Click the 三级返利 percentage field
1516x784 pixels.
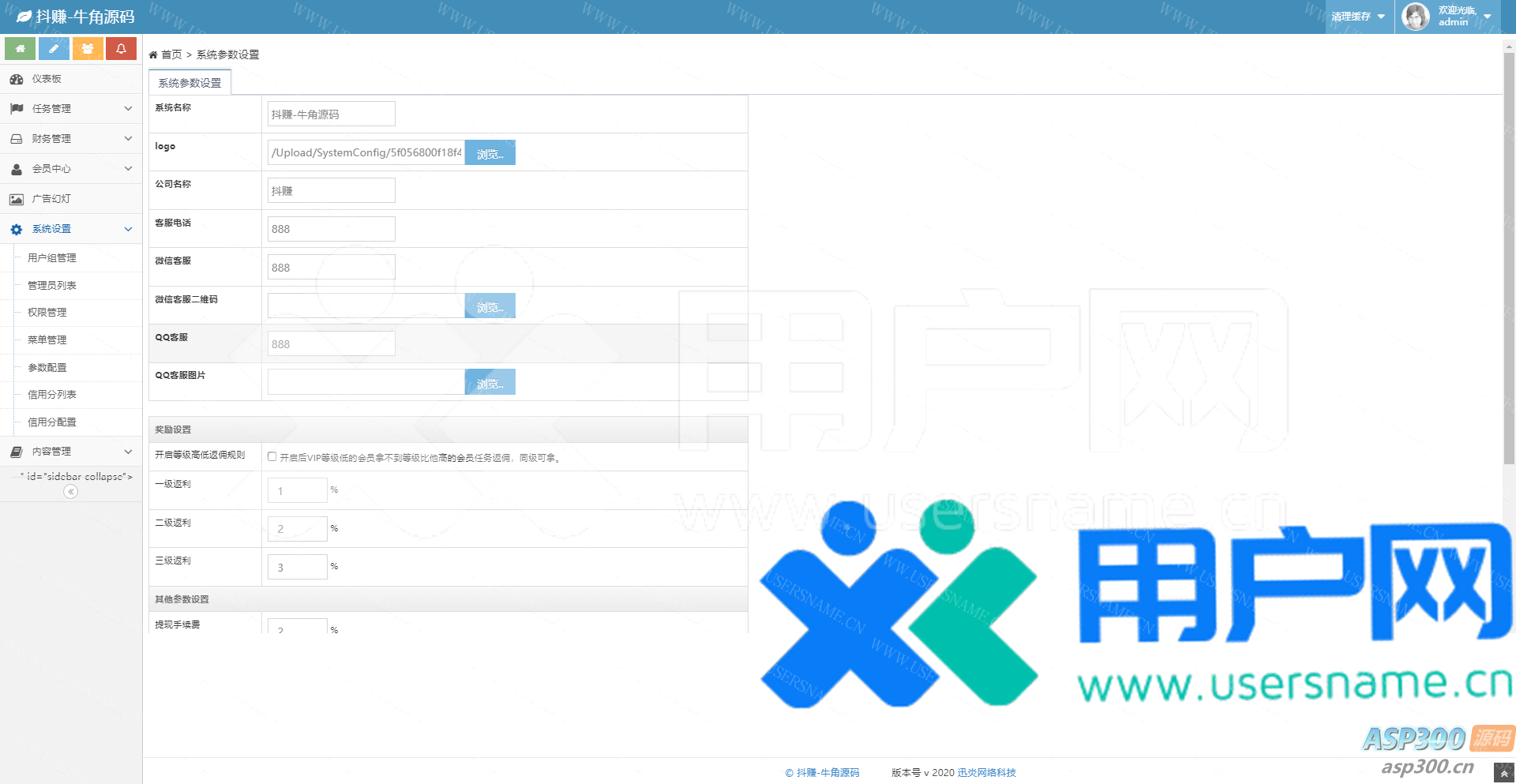pyautogui.click(x=298, y=567)
